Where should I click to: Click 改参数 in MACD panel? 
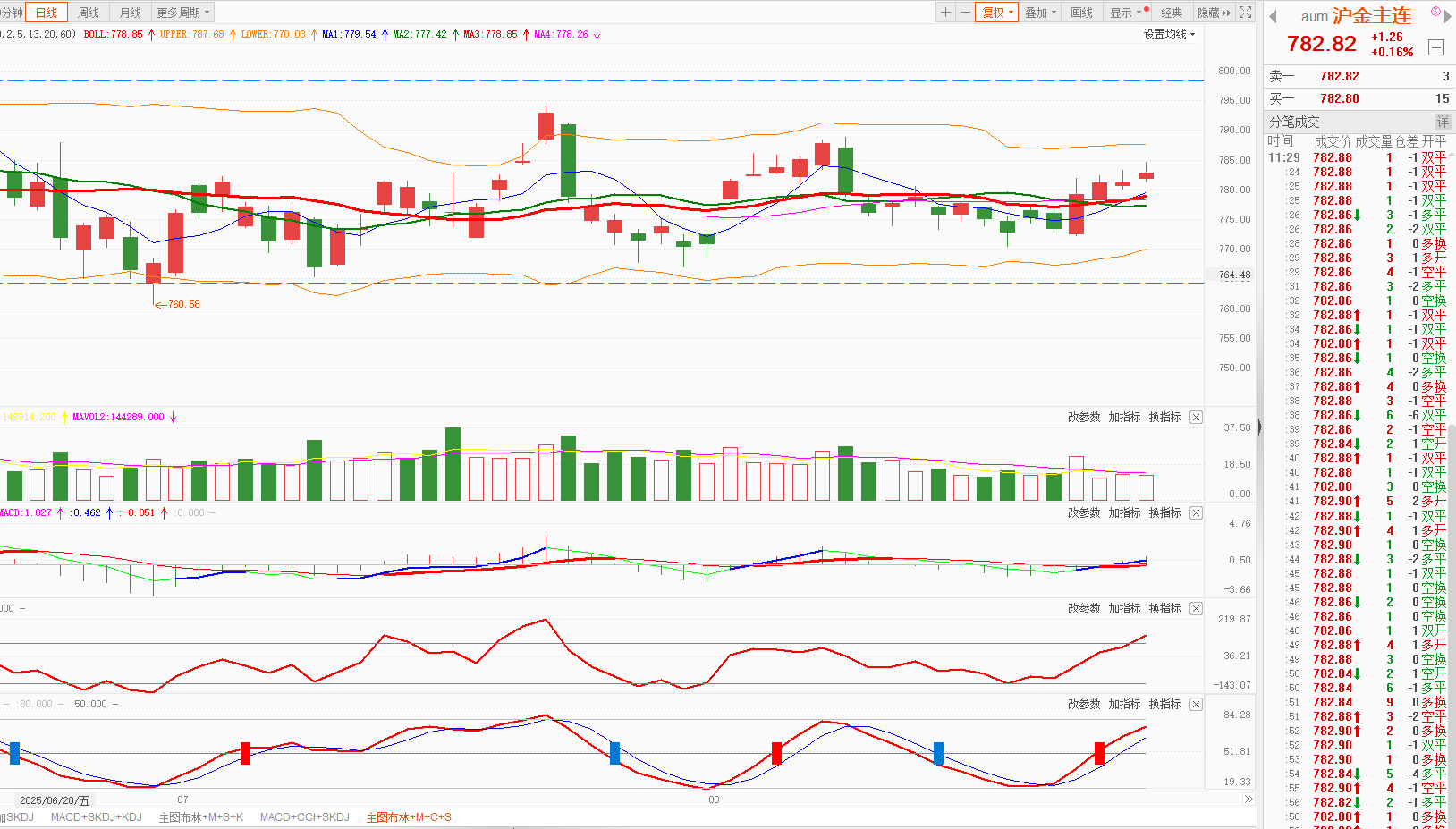click(1084, 512)
